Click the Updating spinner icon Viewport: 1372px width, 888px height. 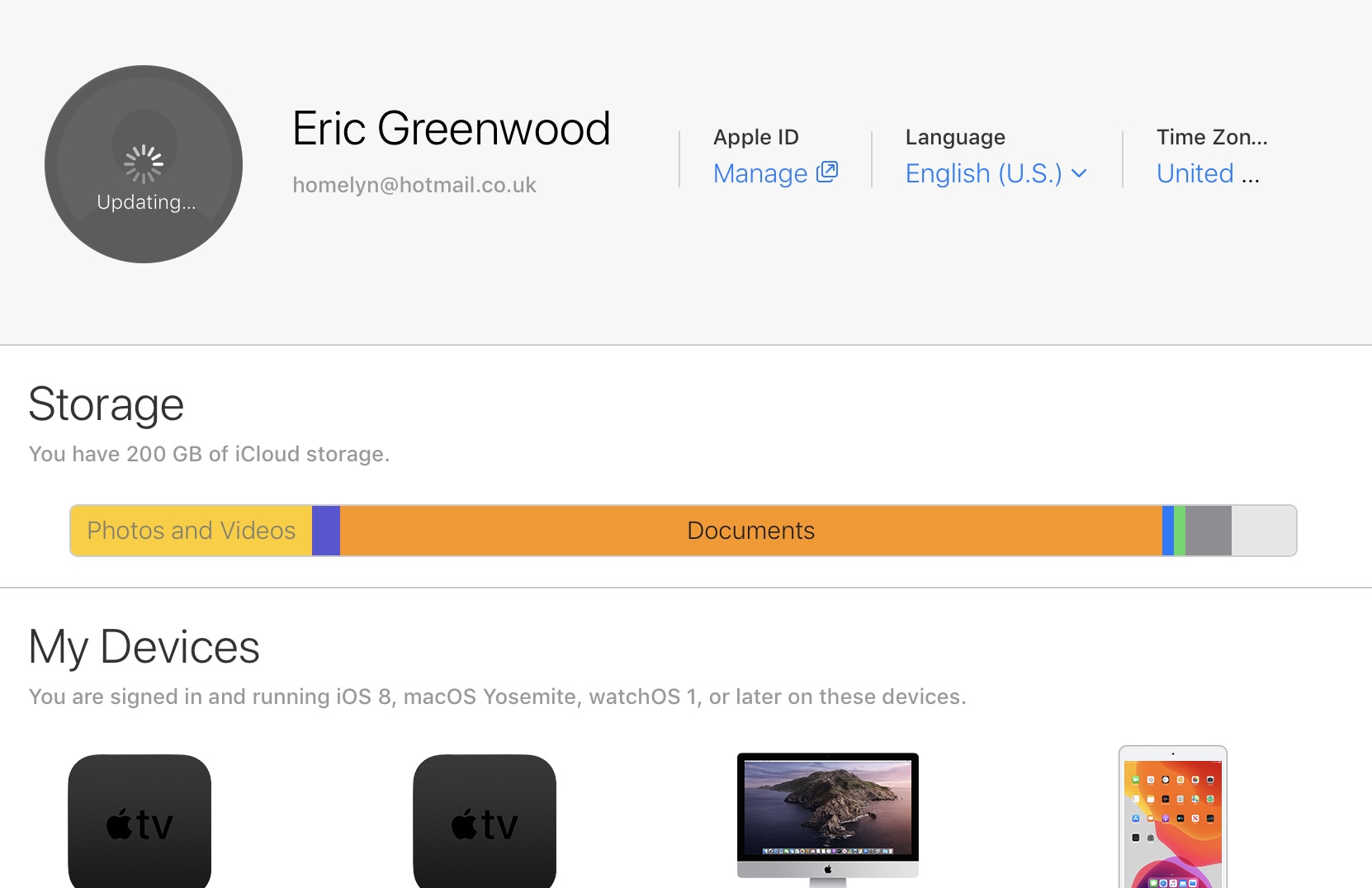click(x=144, y=163)
